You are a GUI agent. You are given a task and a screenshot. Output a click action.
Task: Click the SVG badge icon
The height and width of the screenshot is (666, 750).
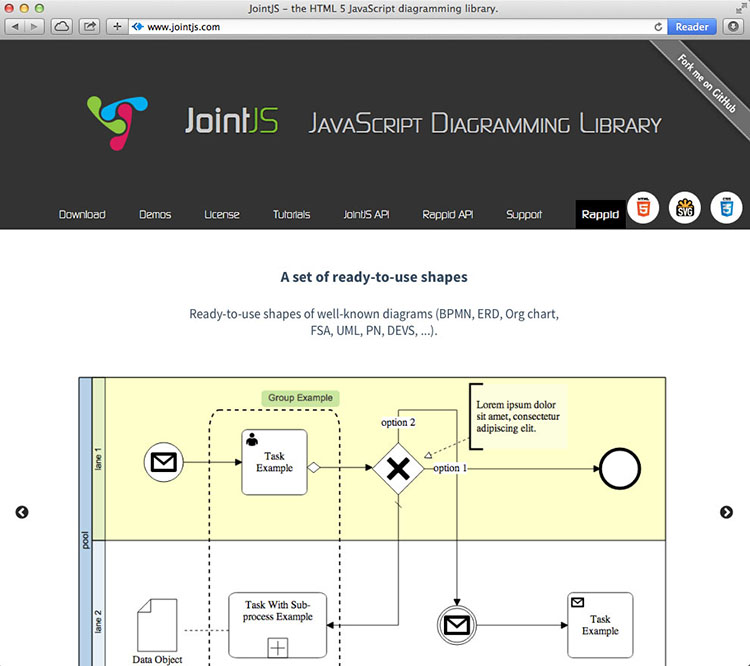pos(685,208)
